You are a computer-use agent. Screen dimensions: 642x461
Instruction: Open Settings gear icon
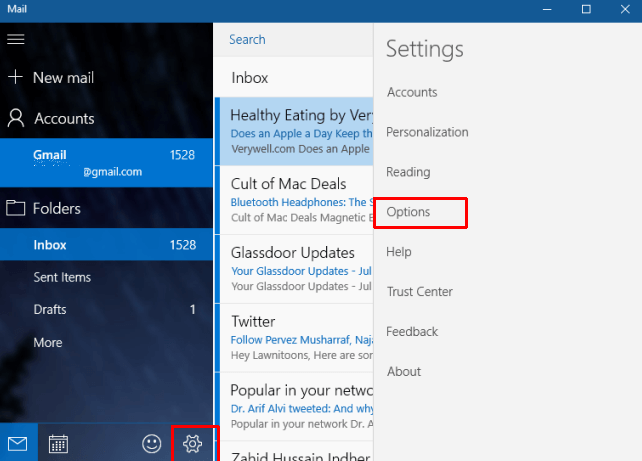pyautogui.click(x=192, y=443)
